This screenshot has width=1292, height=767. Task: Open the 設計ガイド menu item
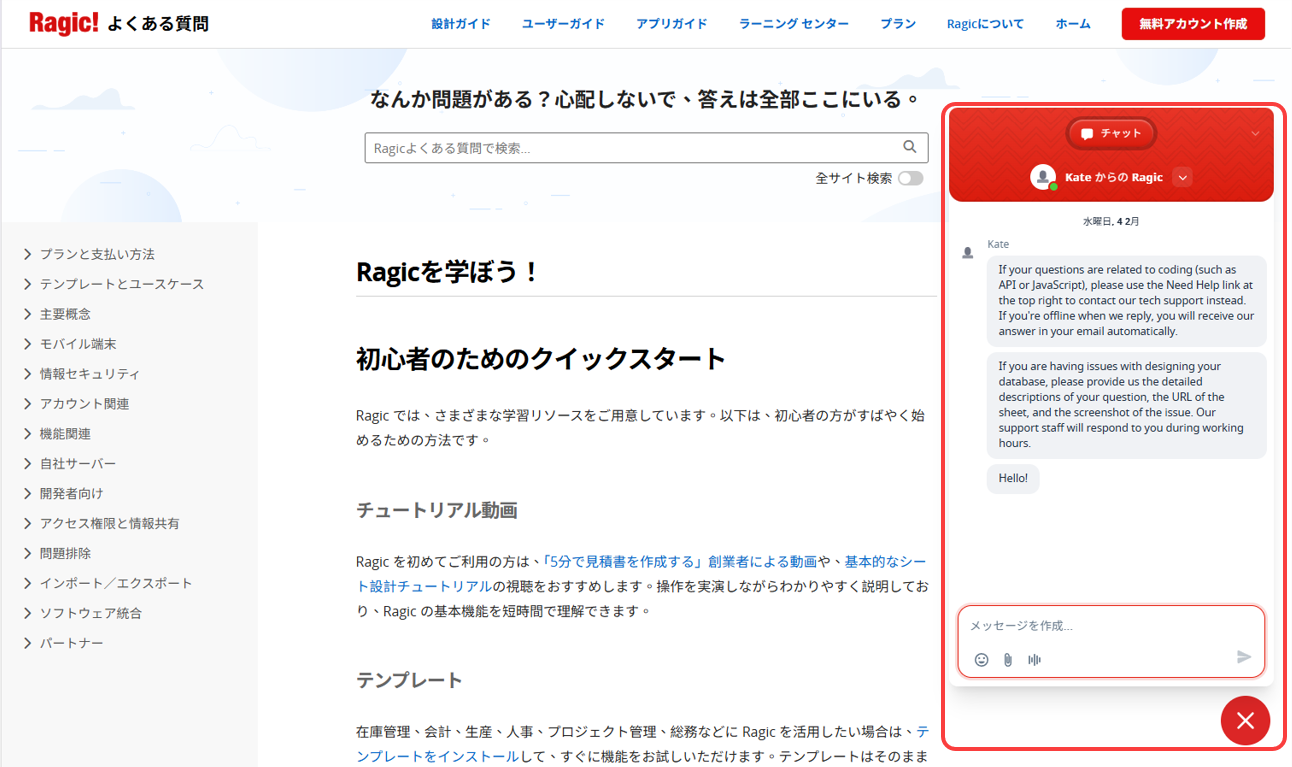(x=460, y=24)
